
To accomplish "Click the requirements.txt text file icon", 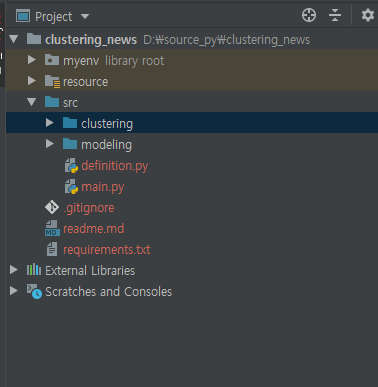I will (52, 249).
